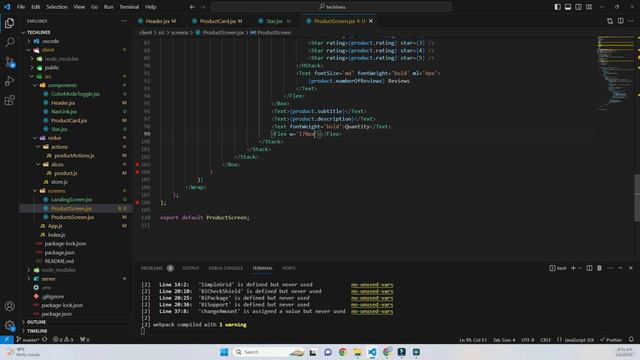Expand the TIMELINE section
640x360 pixels.
tap(76, 331)
